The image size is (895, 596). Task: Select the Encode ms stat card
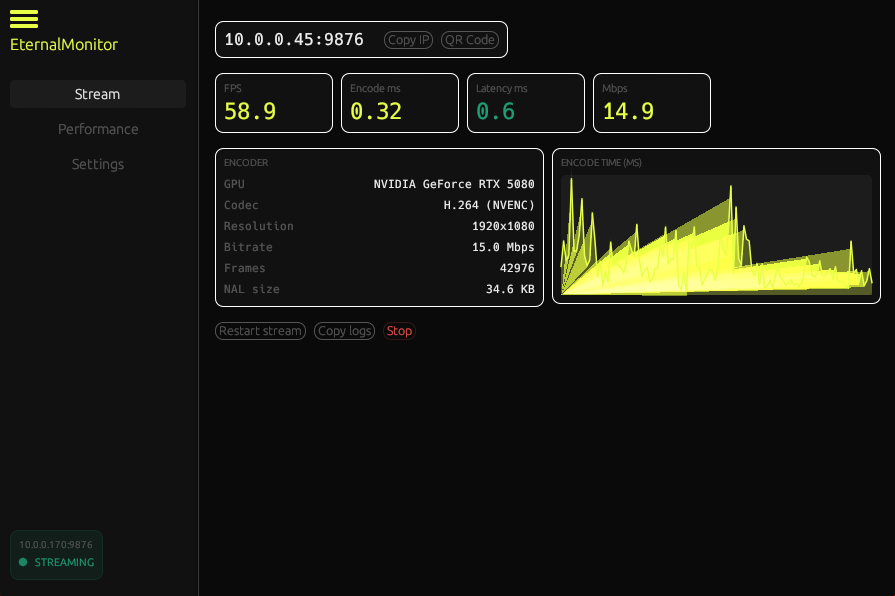399,103
